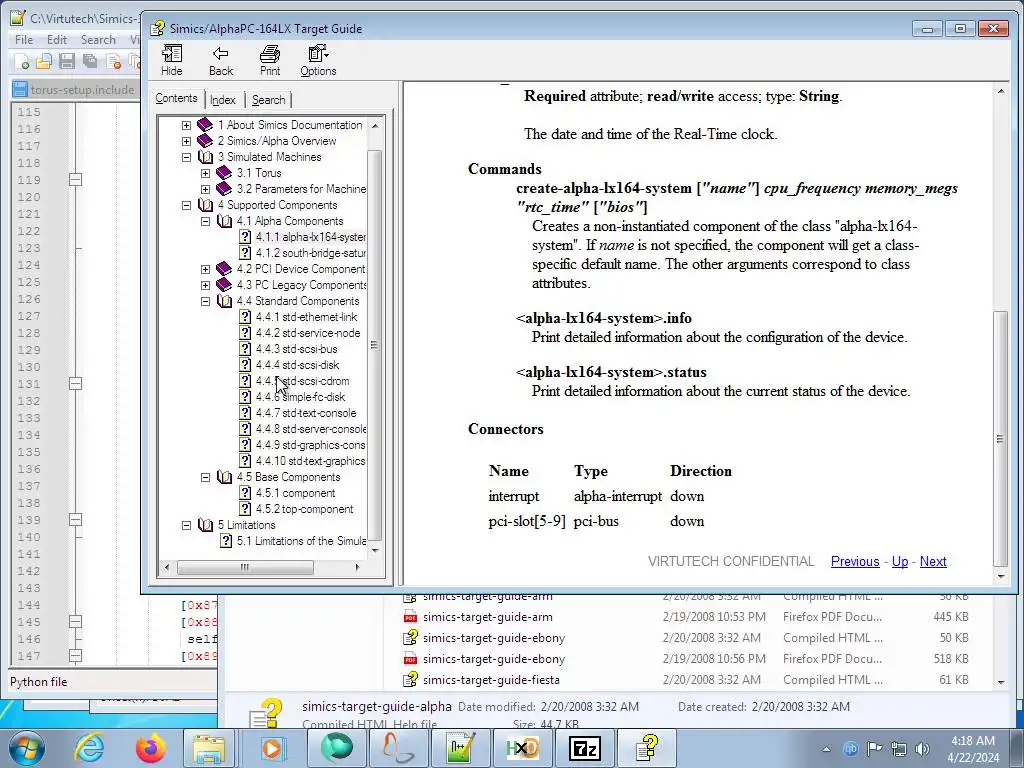The image size is (1024, 768).
Task: Expand 3.2 Parameters for Machine node
Action: (x=205, y=189)
